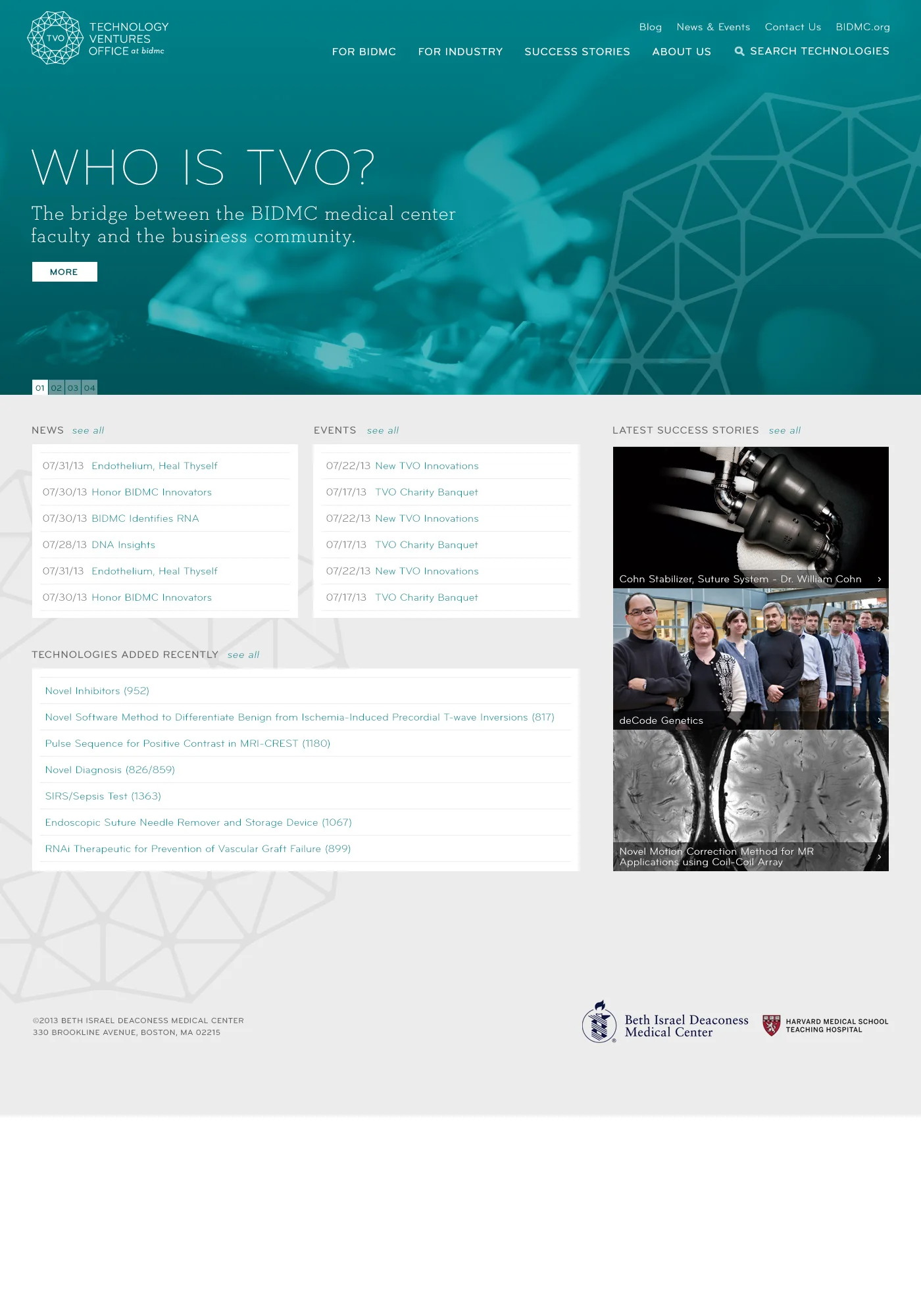
Task: Click "see all" next to Technologies Added Recently
Action: point(243,655)
